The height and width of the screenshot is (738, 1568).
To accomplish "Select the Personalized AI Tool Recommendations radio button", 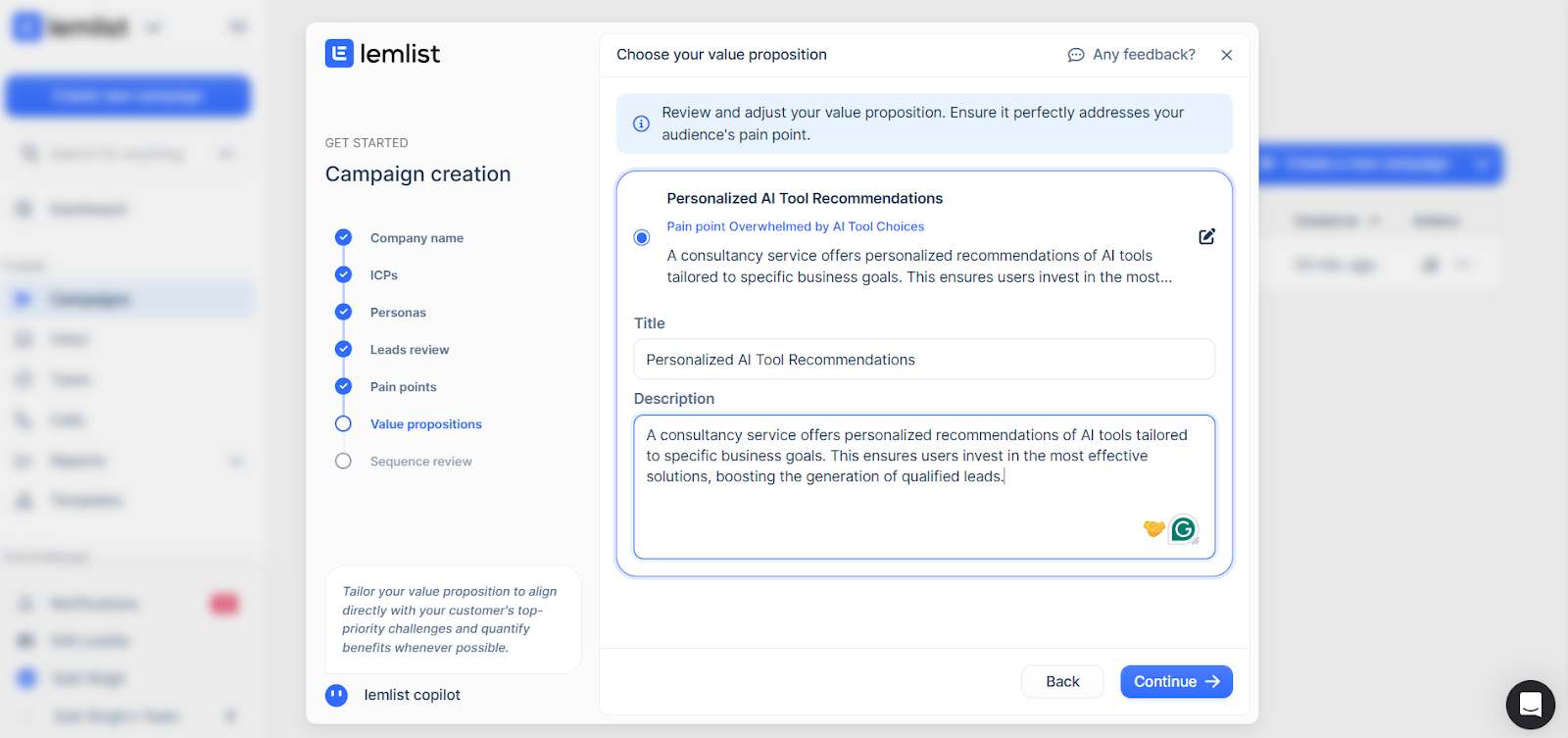I will pyautogui.click(x=642, y=237).
